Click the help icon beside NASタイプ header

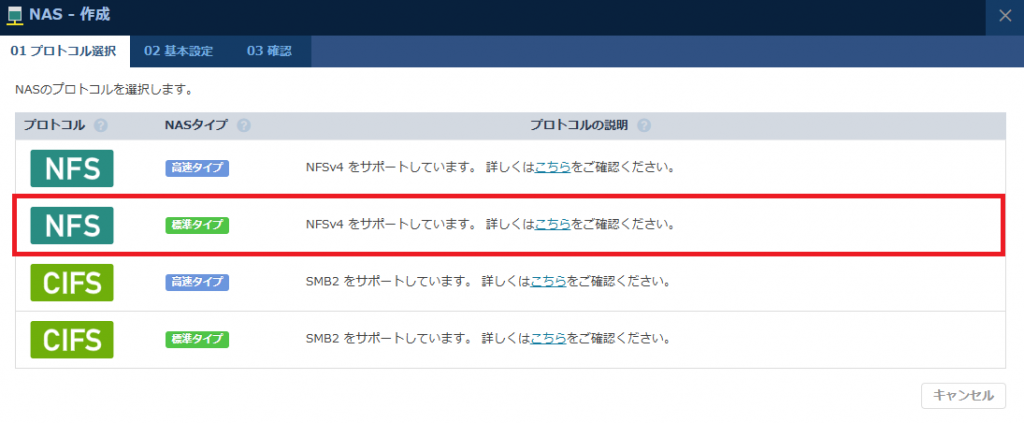coord(244,125)
